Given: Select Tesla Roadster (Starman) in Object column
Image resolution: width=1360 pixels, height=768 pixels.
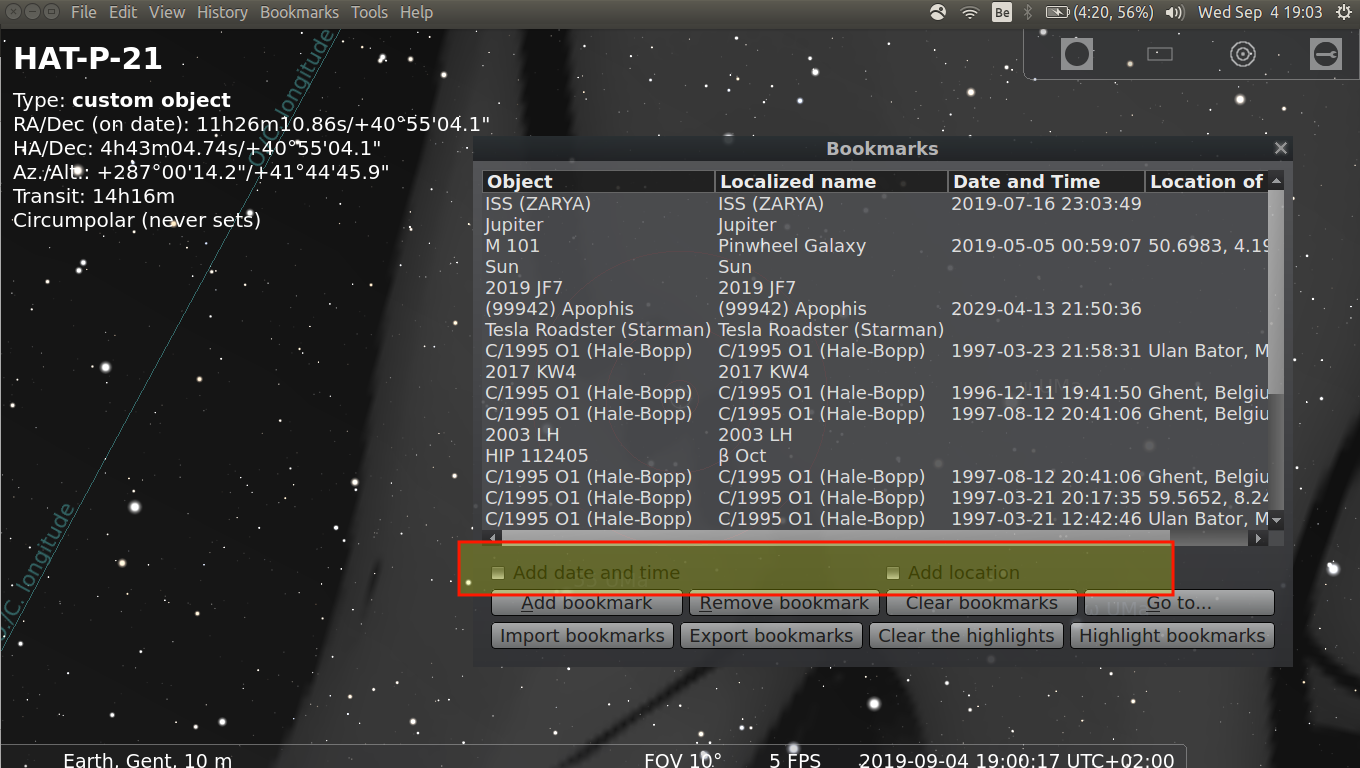Looking at the screenshot, I should tap(598, 329).
